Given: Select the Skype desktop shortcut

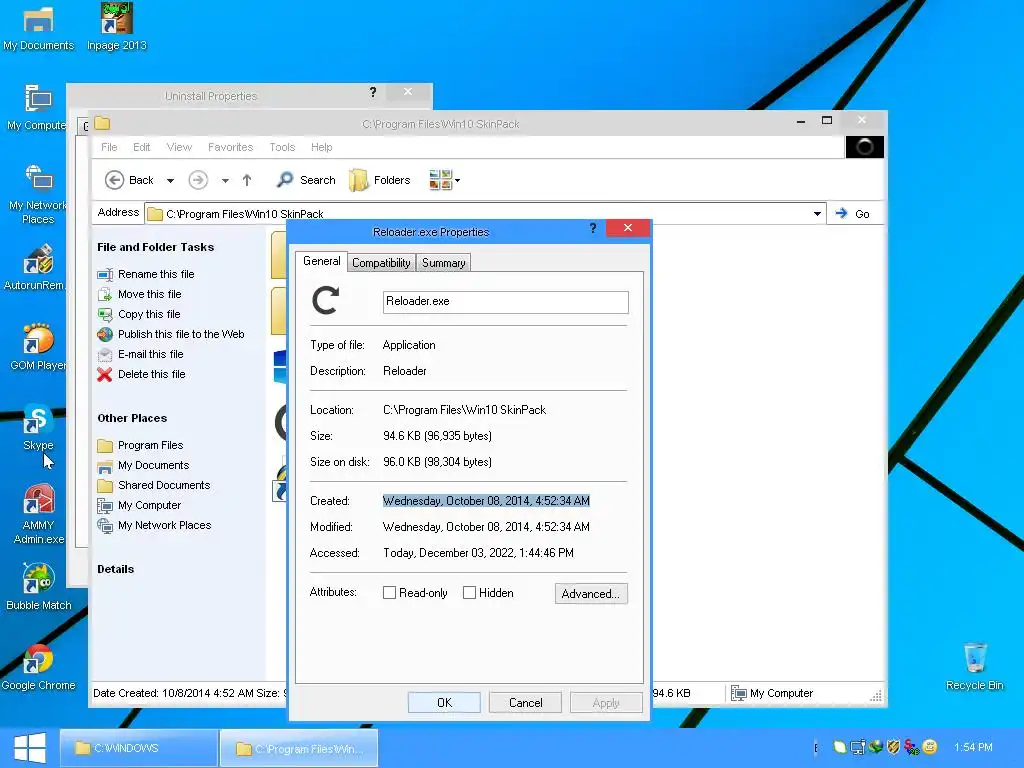Looking at the screenshot, I should 38,428.
